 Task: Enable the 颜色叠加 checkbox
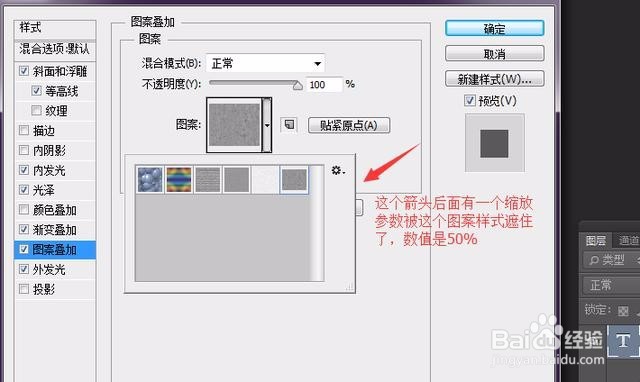pyautogui.click(x=24, y=209)
